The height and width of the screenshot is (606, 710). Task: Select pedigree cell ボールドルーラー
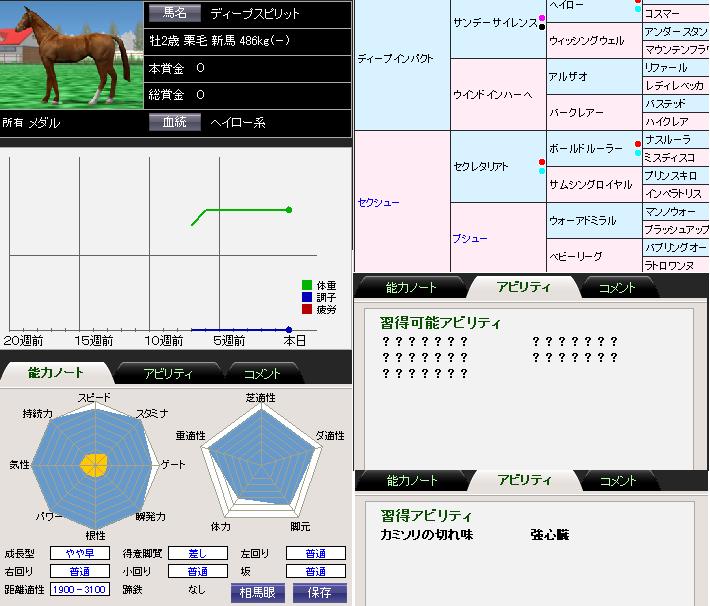pos(594,148)
